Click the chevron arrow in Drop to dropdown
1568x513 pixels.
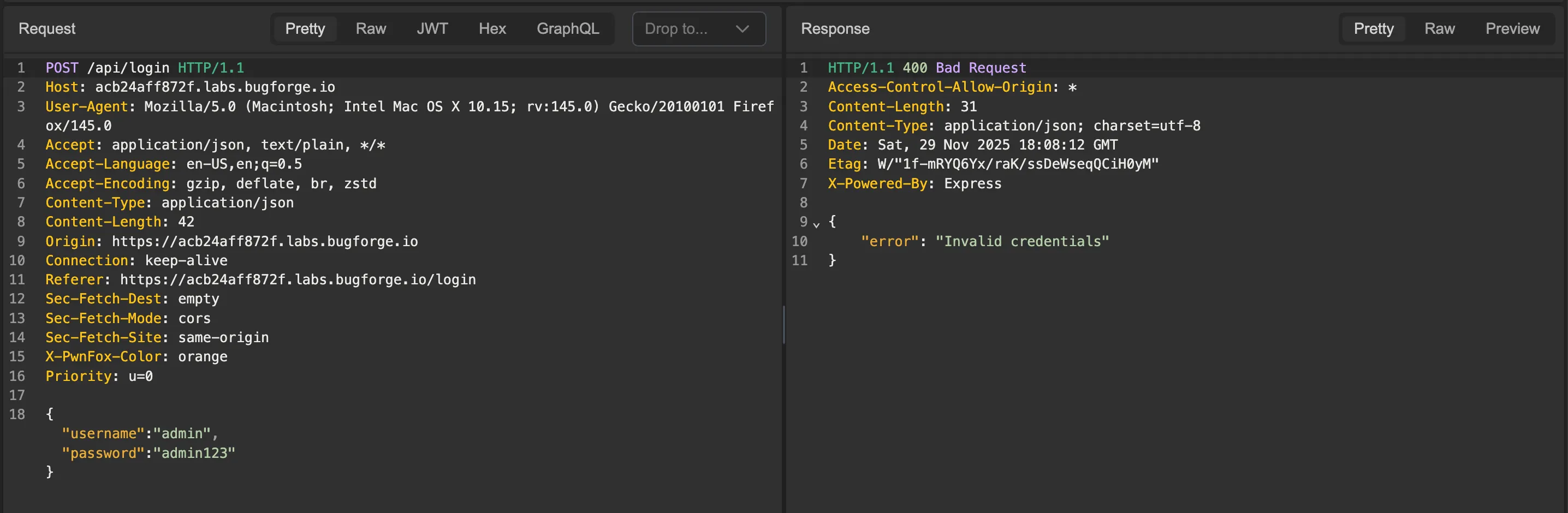pyautogui.click(x=742, y=28)
